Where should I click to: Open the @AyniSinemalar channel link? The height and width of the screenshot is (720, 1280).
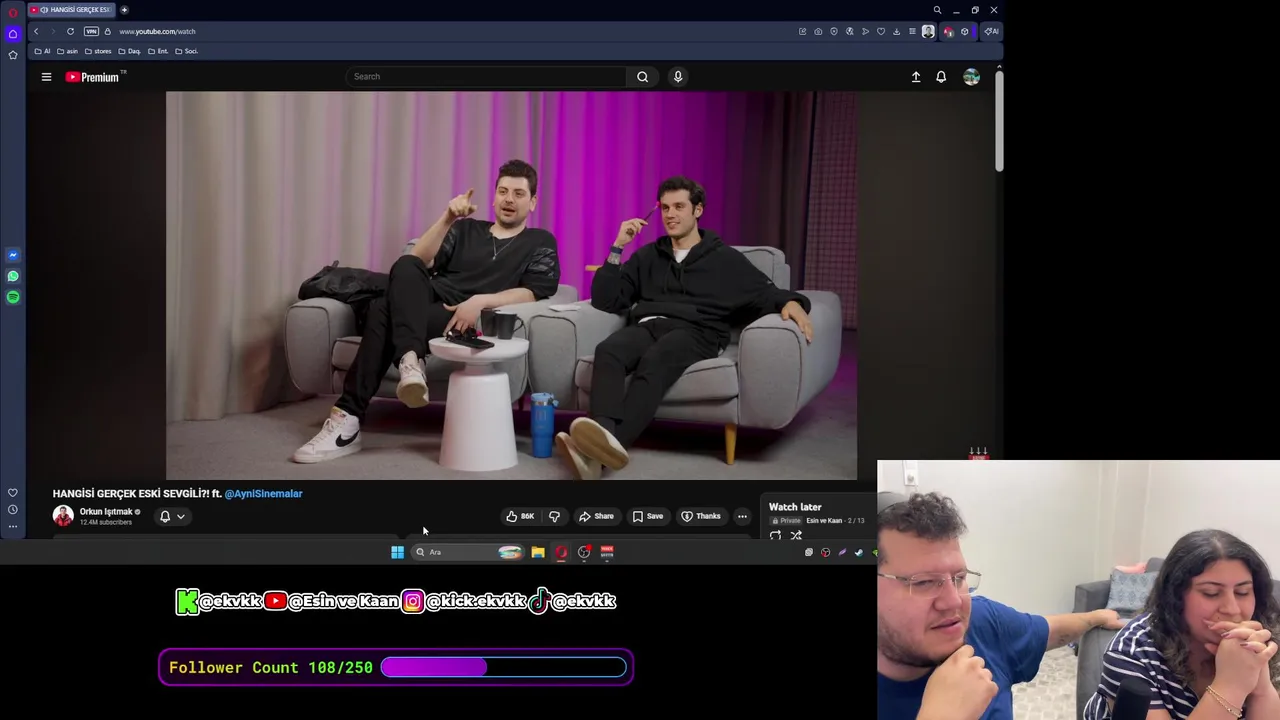click(263, 493)
